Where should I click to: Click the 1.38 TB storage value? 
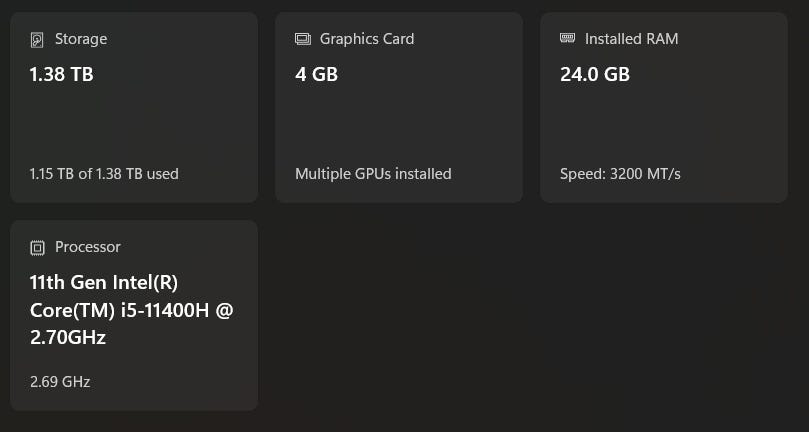coord(62,74)
